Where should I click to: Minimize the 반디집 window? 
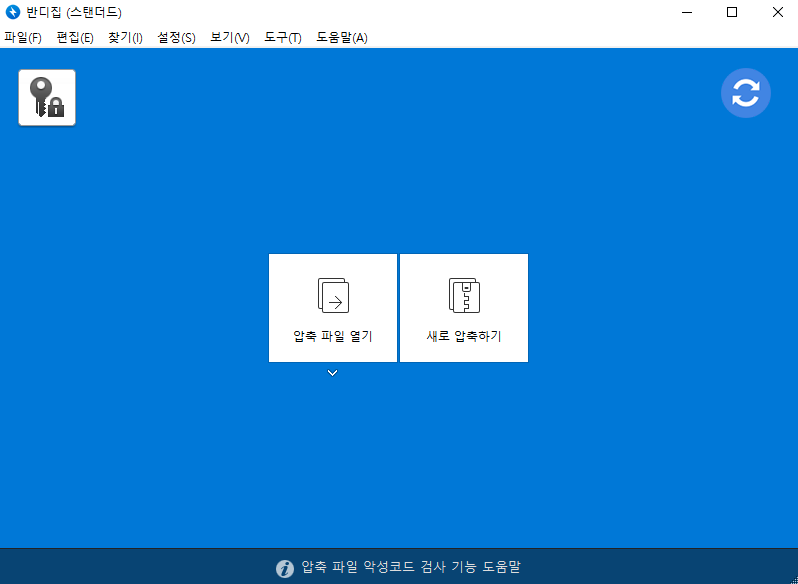pos(686,12)
